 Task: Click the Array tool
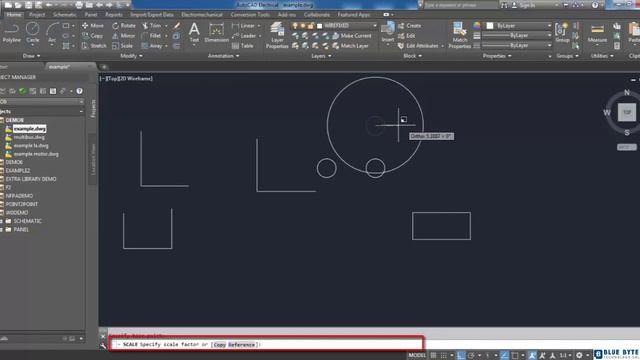click(x=152, y=46)
